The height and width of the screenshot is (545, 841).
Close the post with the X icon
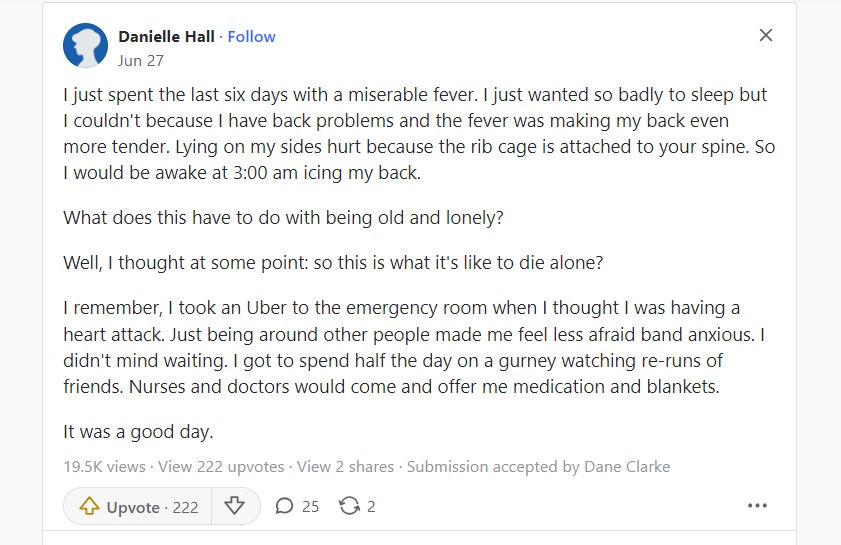coord(766,35)
